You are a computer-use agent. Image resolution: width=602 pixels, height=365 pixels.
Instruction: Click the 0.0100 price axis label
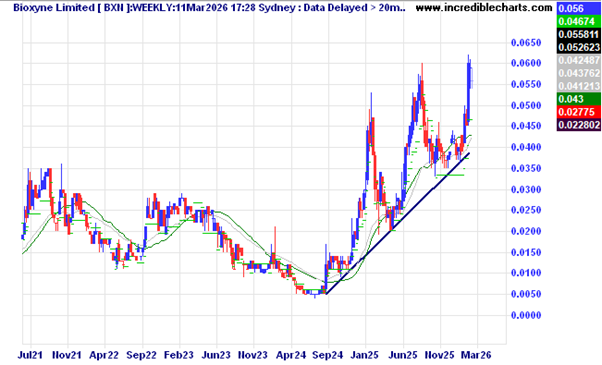(526, 273)
